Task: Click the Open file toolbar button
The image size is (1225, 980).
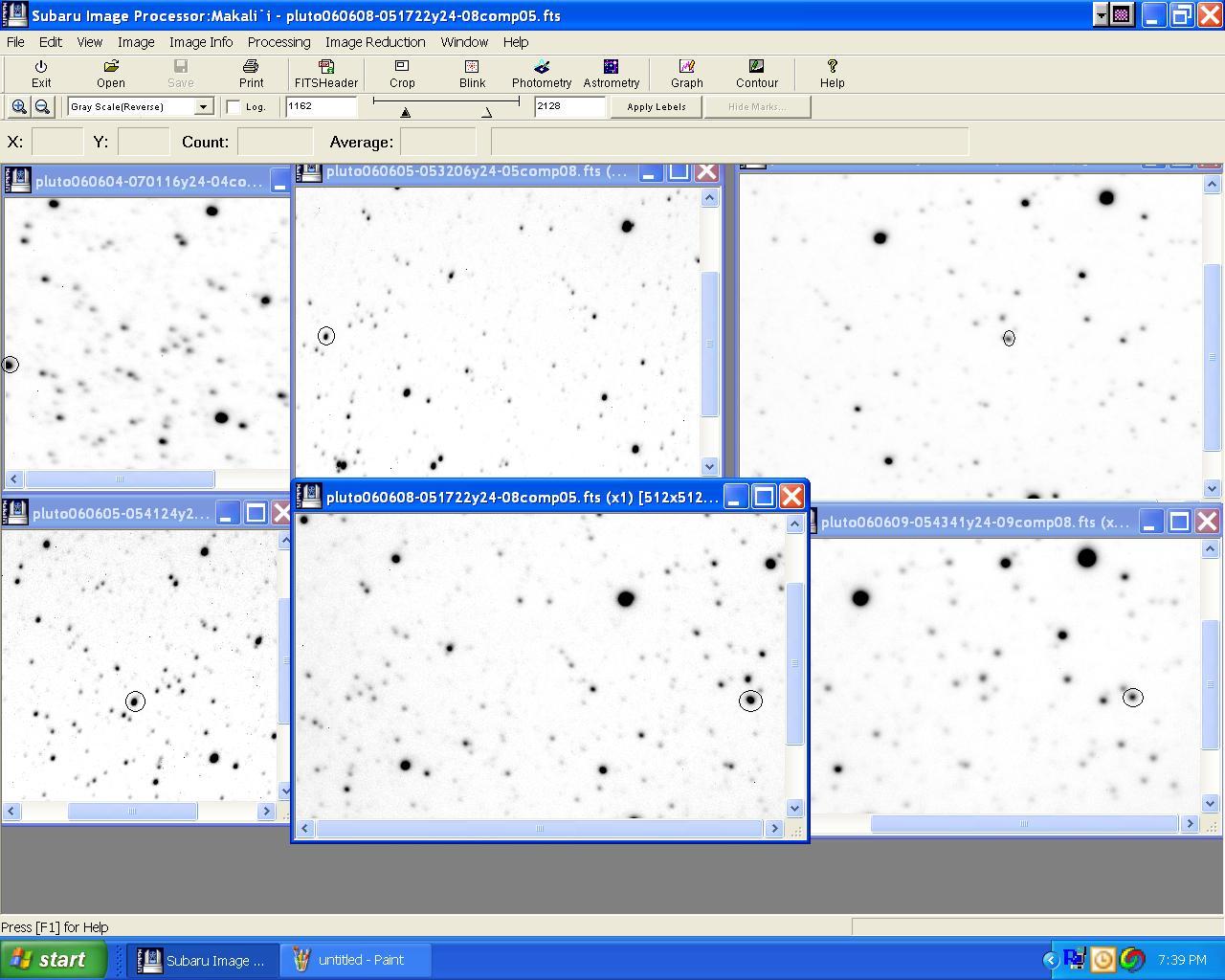Action: click(111, 74)
